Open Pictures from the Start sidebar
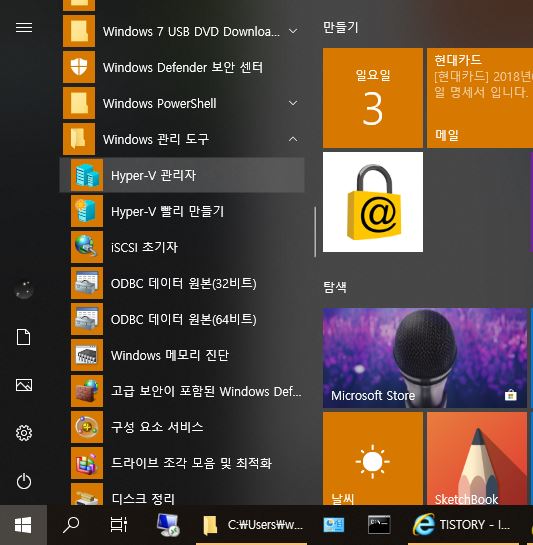This screenshot has height=545, width=533. (x=24, y=385)
